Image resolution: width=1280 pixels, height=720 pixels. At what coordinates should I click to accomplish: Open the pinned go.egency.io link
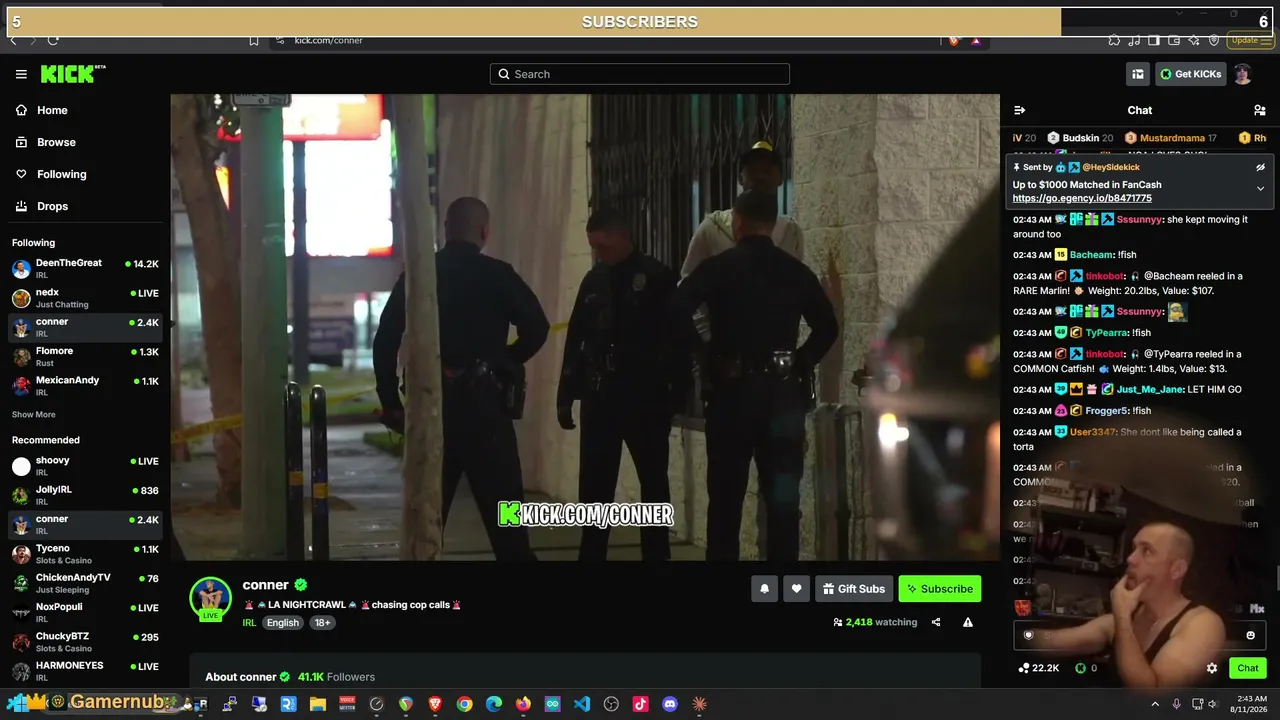(x=1082, y=198)
